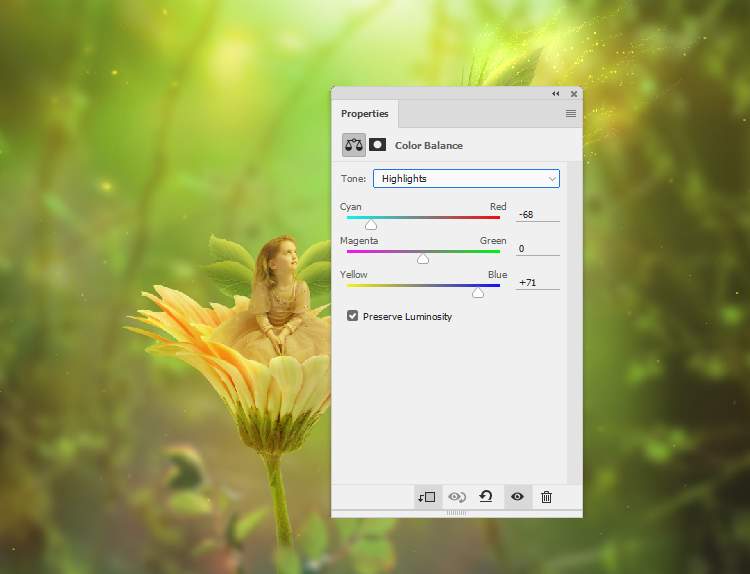Toggle the Preserve Luminosity checkbox

coord(353,316)
